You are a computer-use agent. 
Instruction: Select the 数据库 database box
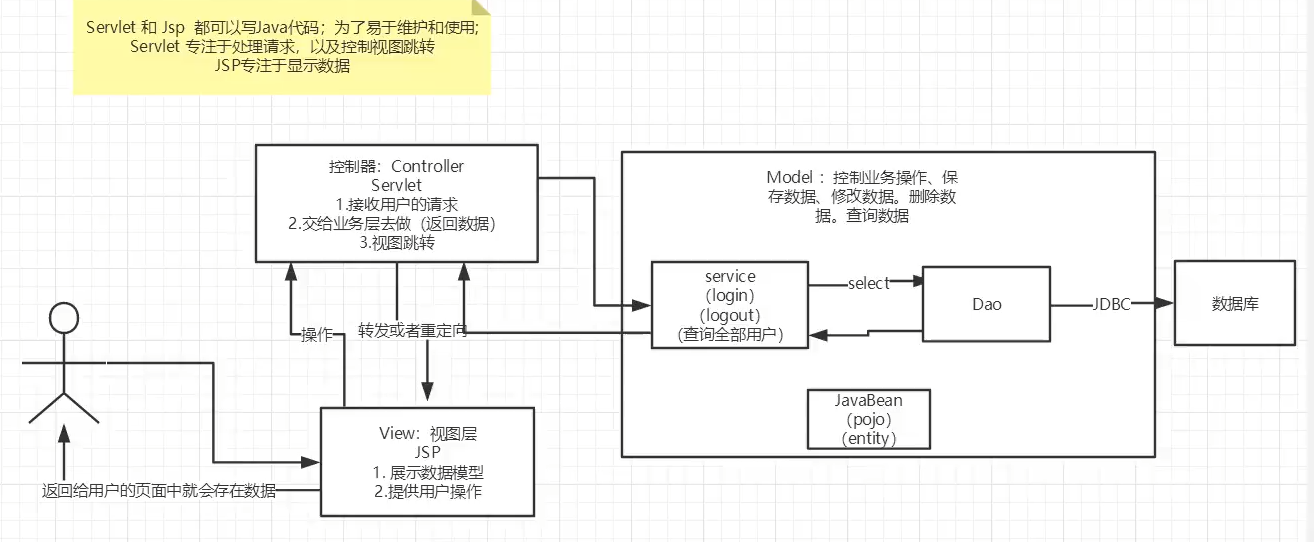[1235, 303]
